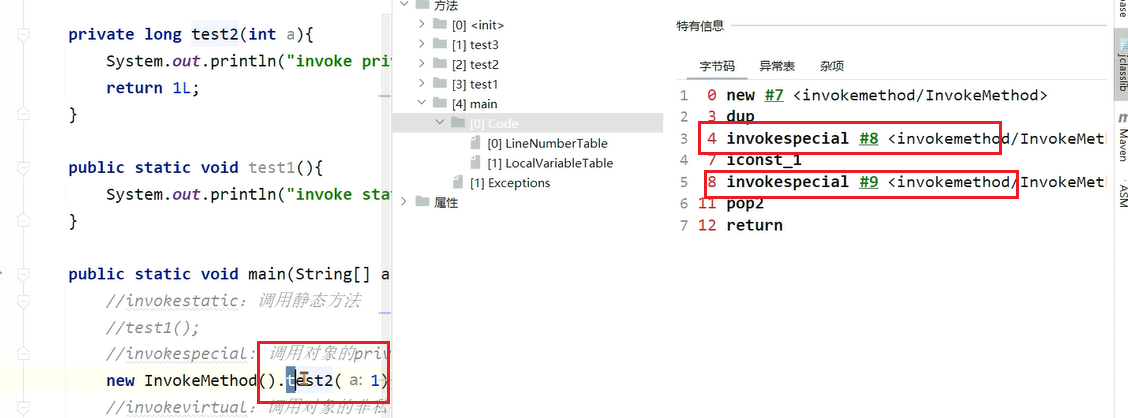Click the '//invokestatic' comment line

[233, 301]
